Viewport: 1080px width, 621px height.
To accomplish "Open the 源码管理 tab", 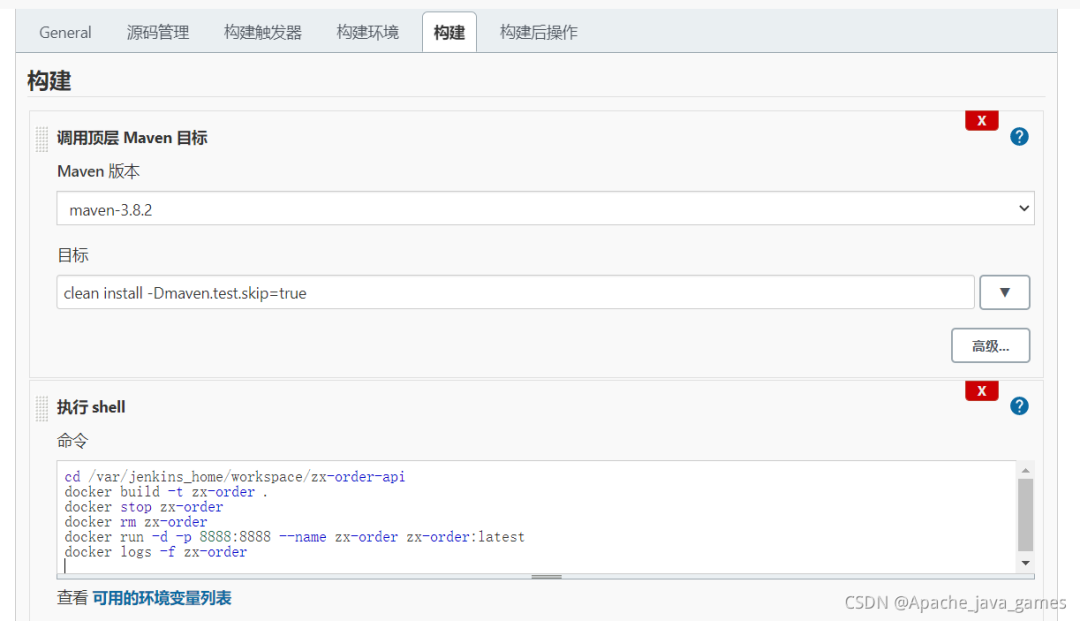I will click(157, 32).
